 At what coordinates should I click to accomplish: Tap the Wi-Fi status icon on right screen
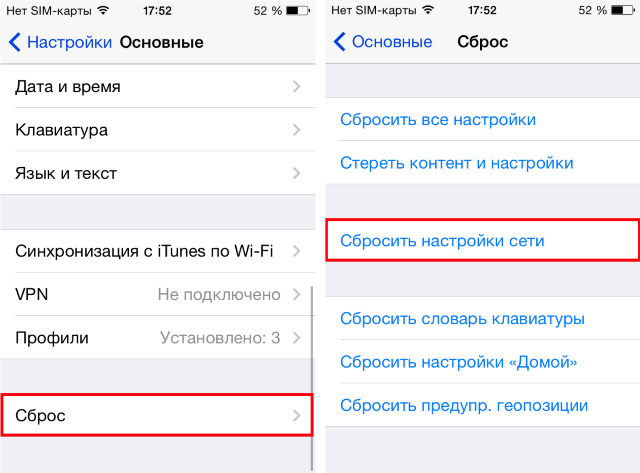coord(428,10)
